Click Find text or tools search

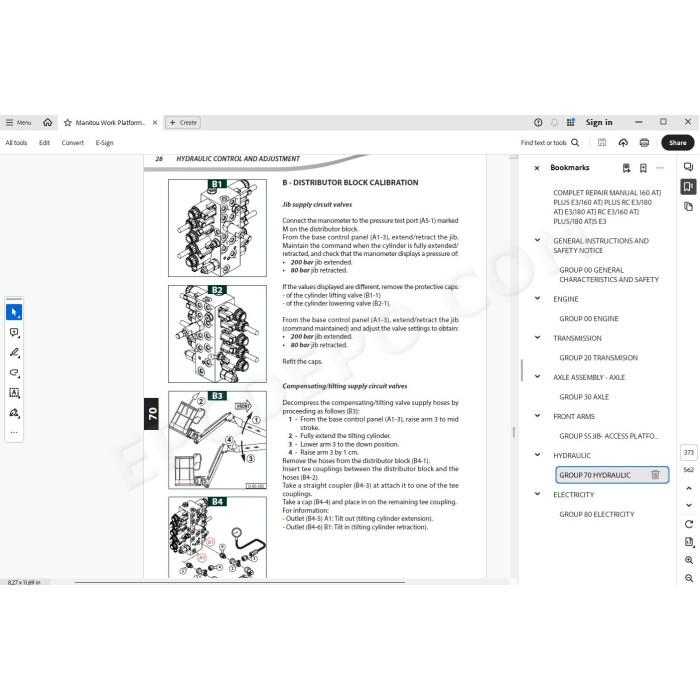coord(550,143)
